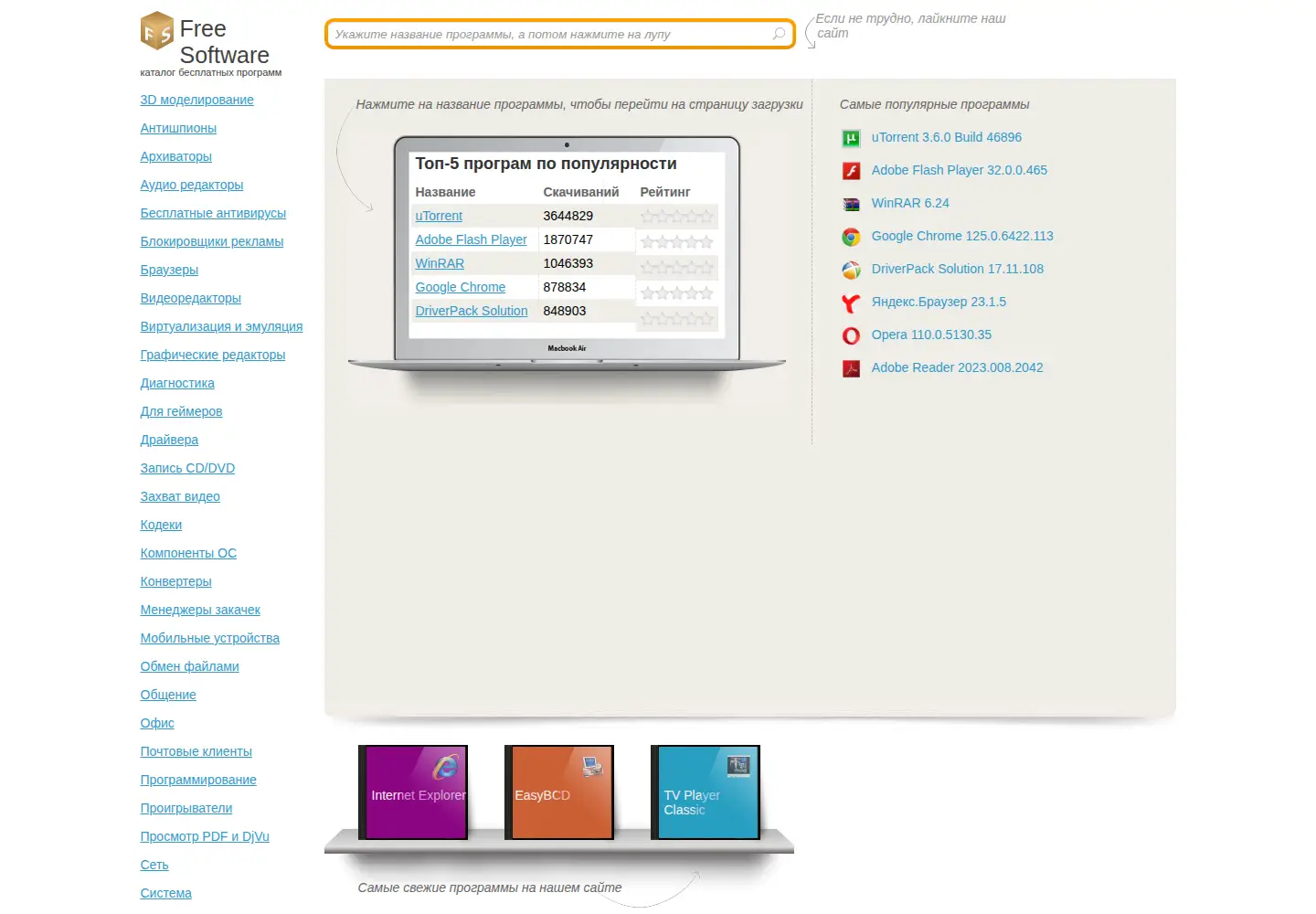This screenshot has width=1316, height=914.
Task: Go to the Архиваторы category
Action: pos(175,156)
